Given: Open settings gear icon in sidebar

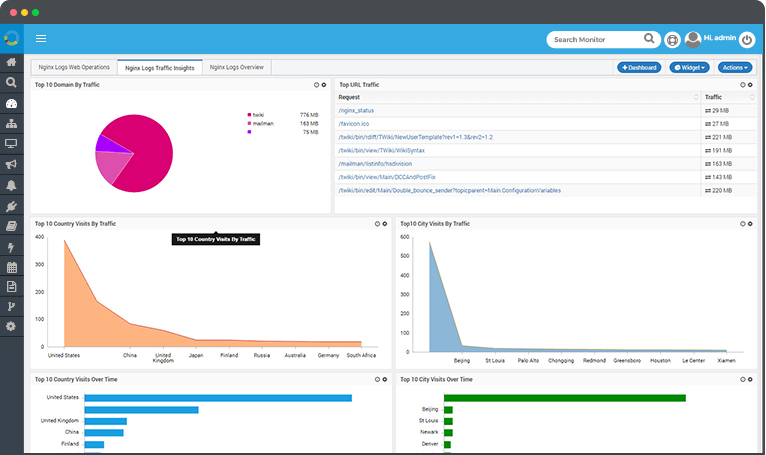Looking at the screenshot, I should pos(11,326).
